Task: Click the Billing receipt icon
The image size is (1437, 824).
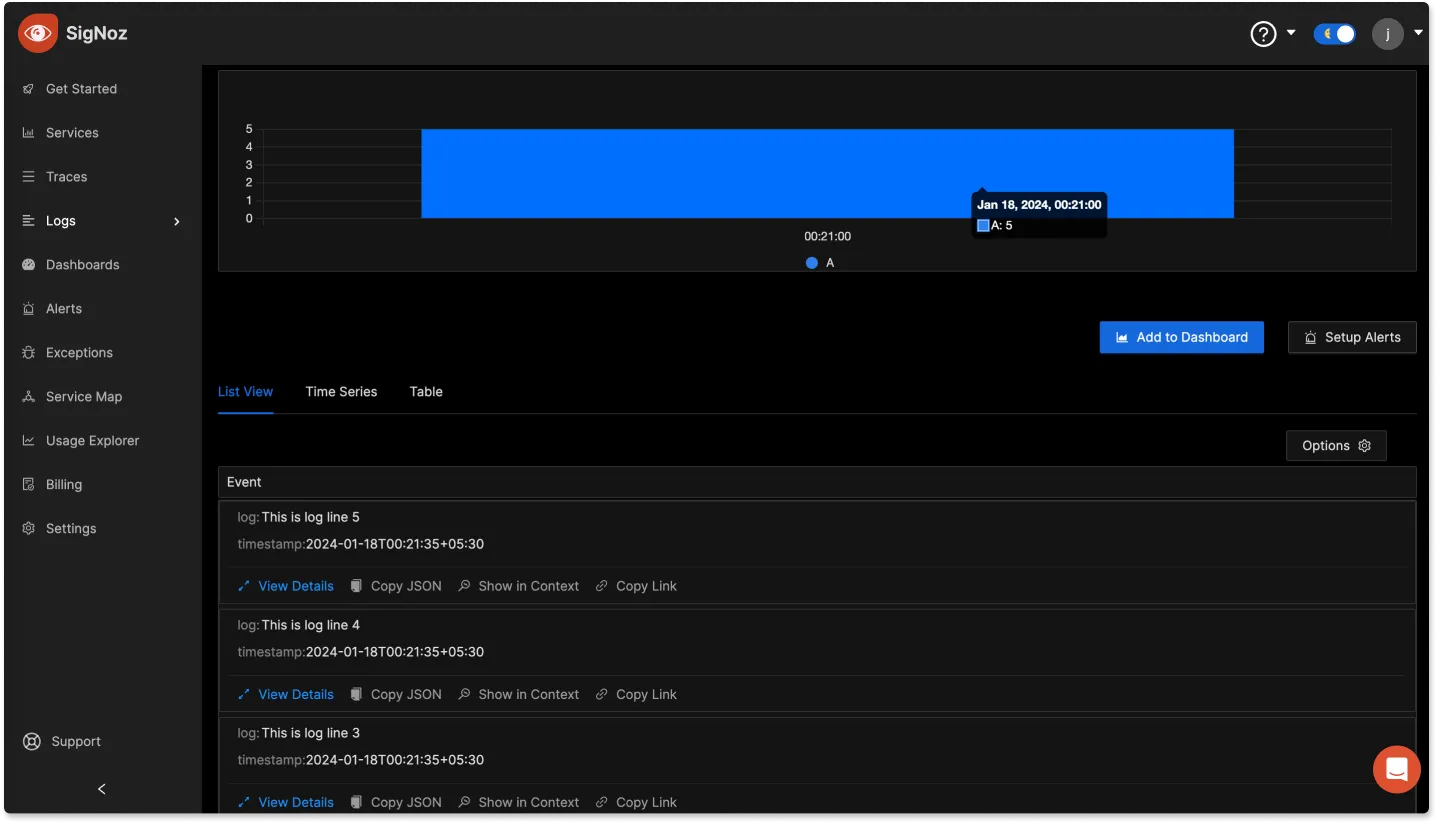Action: pyautogui.click(x=28, y=485)
